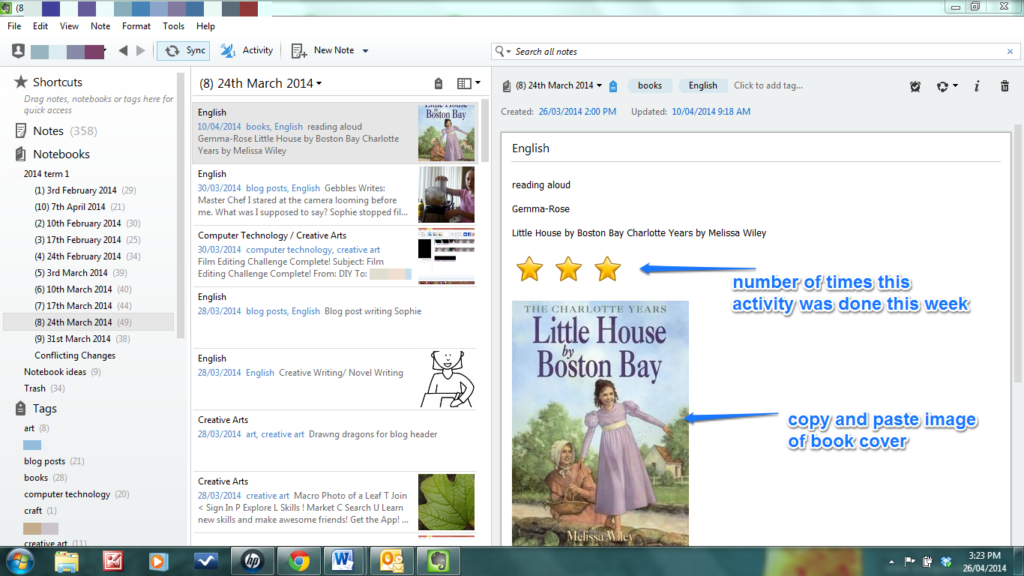Open Google Chrome from the taskbar
Screen dimensions: 1024x576
point(299,561)
